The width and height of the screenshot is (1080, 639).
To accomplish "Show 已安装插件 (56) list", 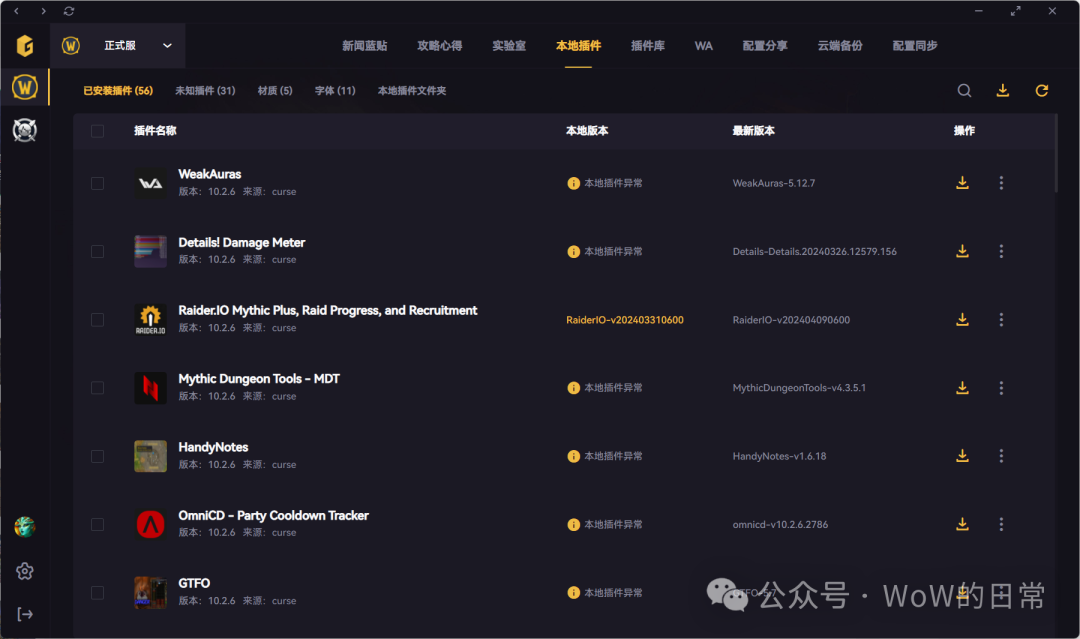I will tap(118, 90).
